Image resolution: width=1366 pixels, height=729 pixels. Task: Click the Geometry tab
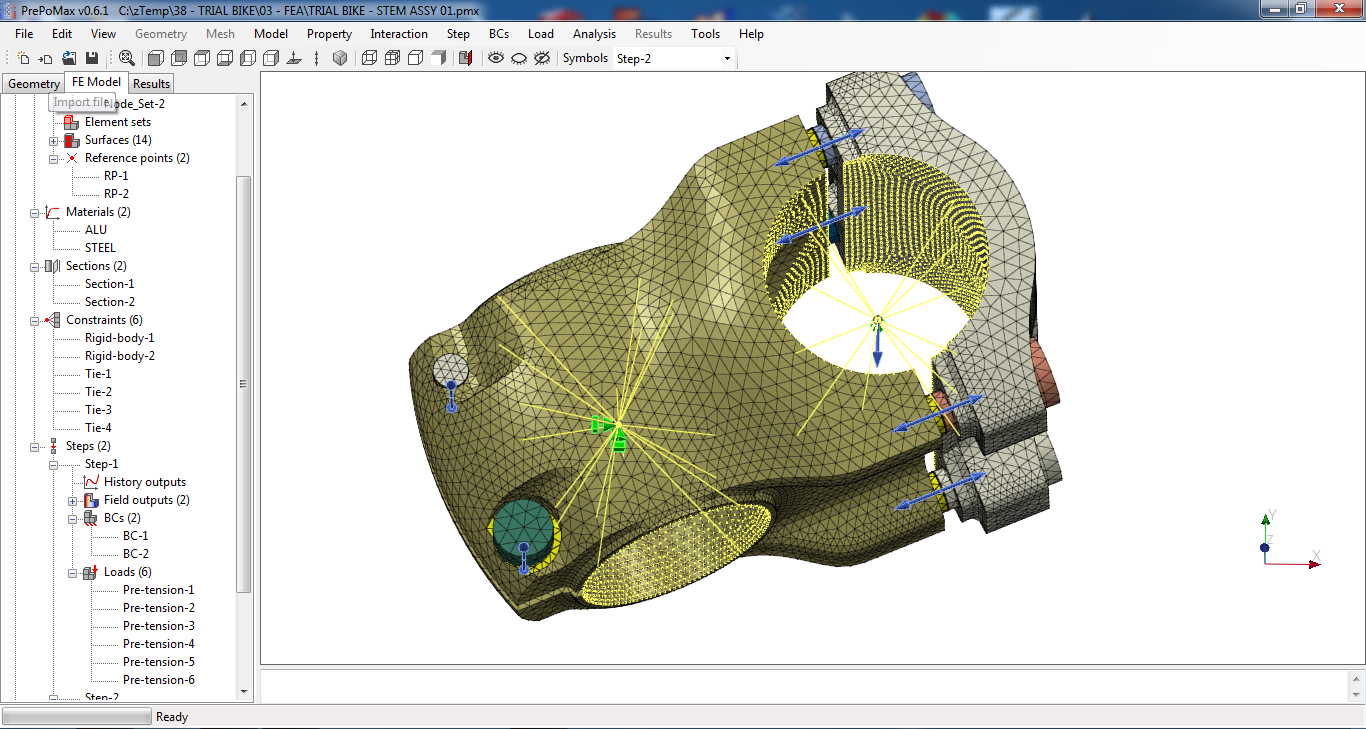32,83
